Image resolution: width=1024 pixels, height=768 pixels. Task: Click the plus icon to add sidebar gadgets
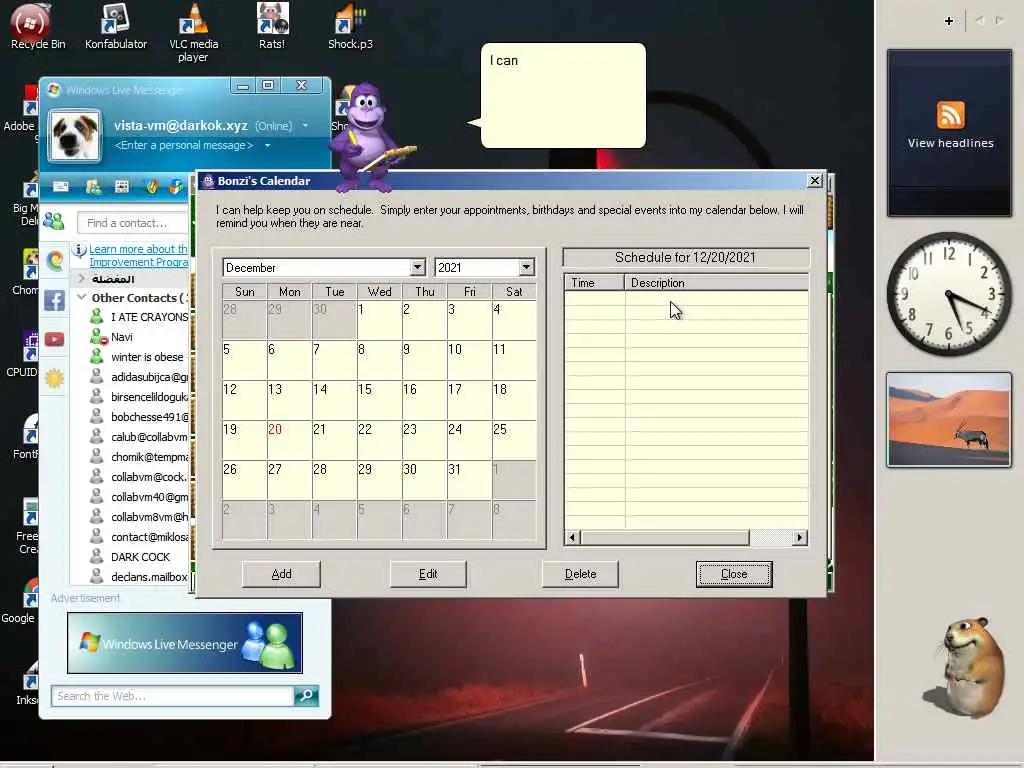tap(949, 21)
